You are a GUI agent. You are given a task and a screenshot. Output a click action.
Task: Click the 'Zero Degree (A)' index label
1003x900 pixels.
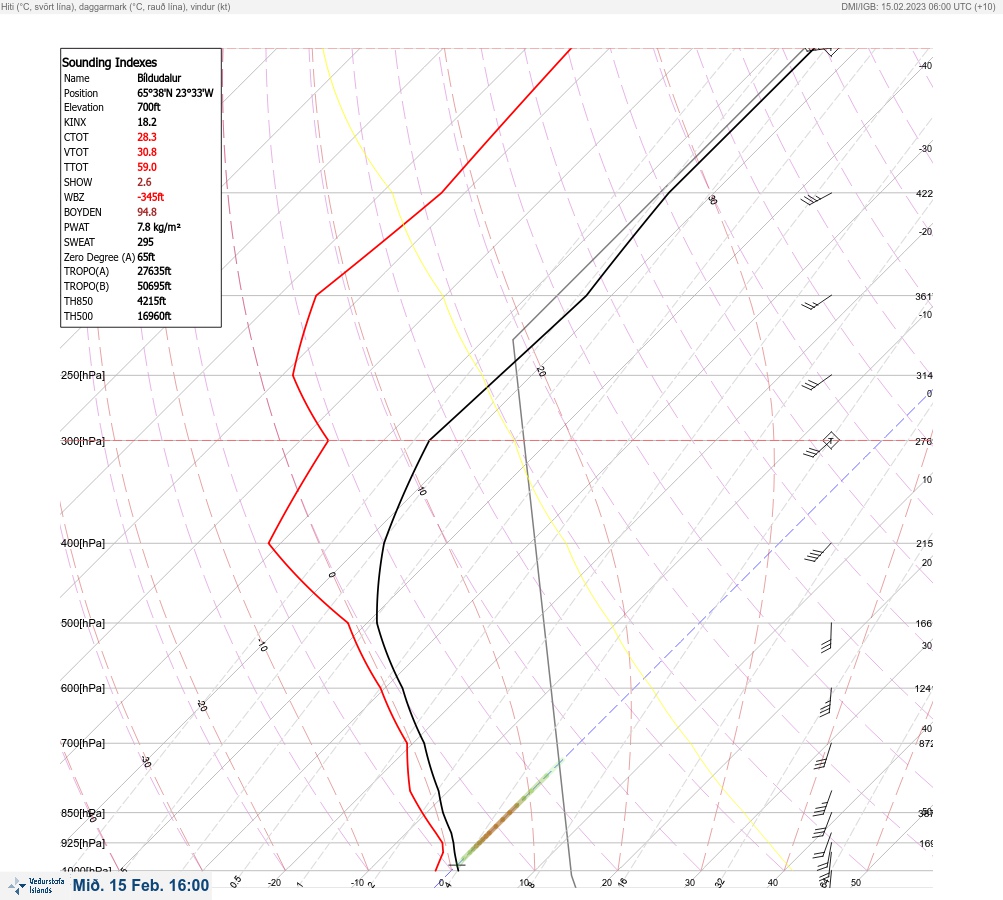click(x=99, y=257)
